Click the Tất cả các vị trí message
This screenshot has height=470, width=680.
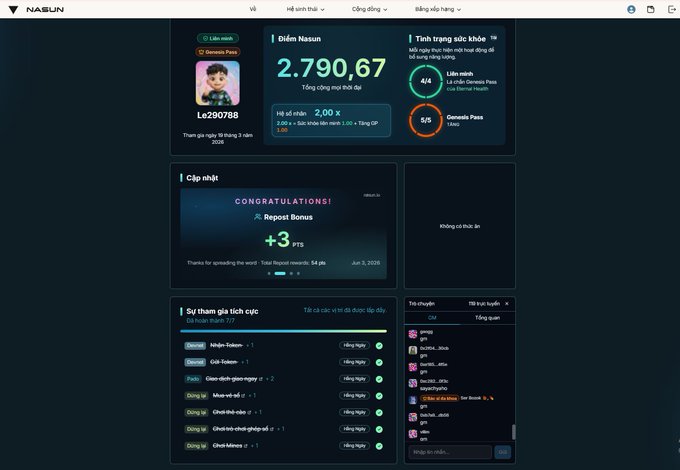point(345,310)
